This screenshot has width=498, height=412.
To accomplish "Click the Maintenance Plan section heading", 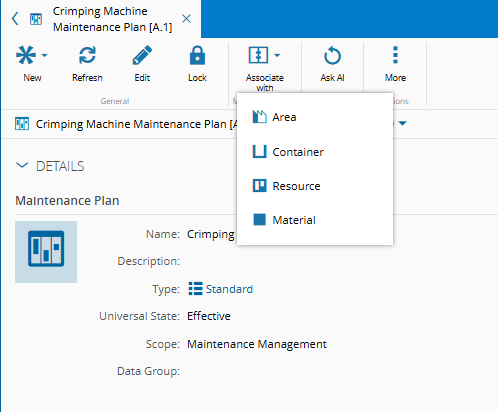I will 67,201.
